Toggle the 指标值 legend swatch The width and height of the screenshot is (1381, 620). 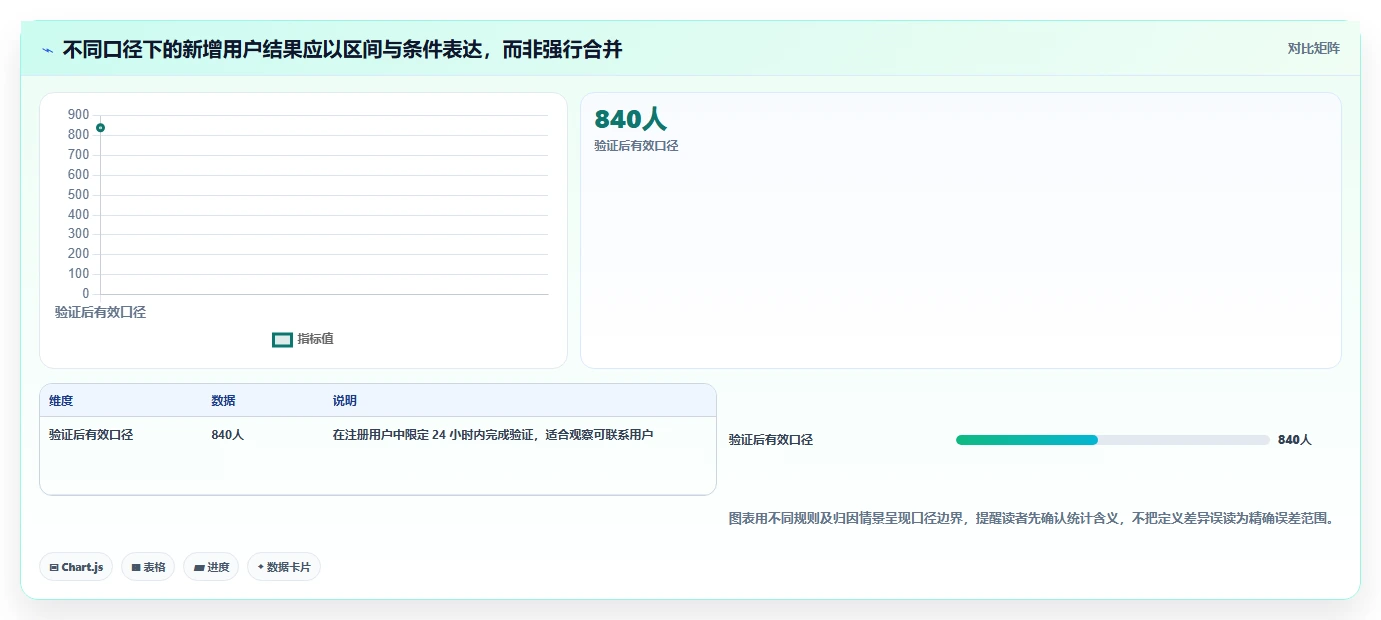click(x=282, y=340)
